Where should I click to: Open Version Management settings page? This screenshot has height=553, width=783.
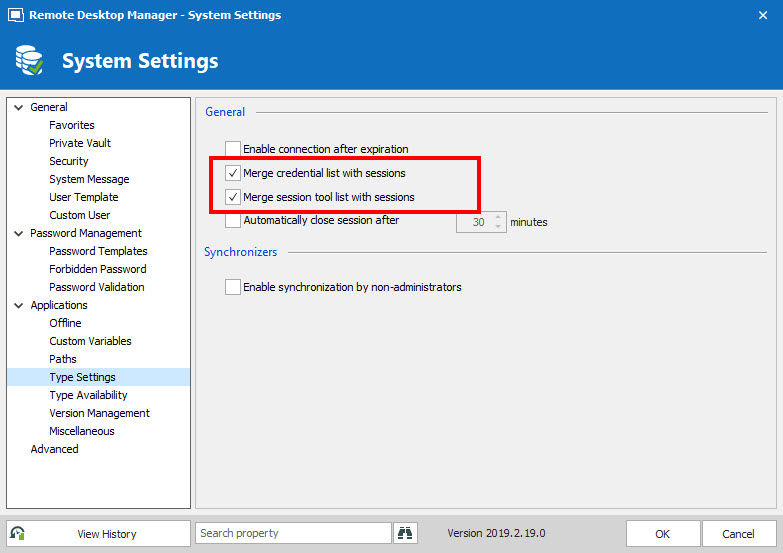pyautogui.click(x=99, y=413)
